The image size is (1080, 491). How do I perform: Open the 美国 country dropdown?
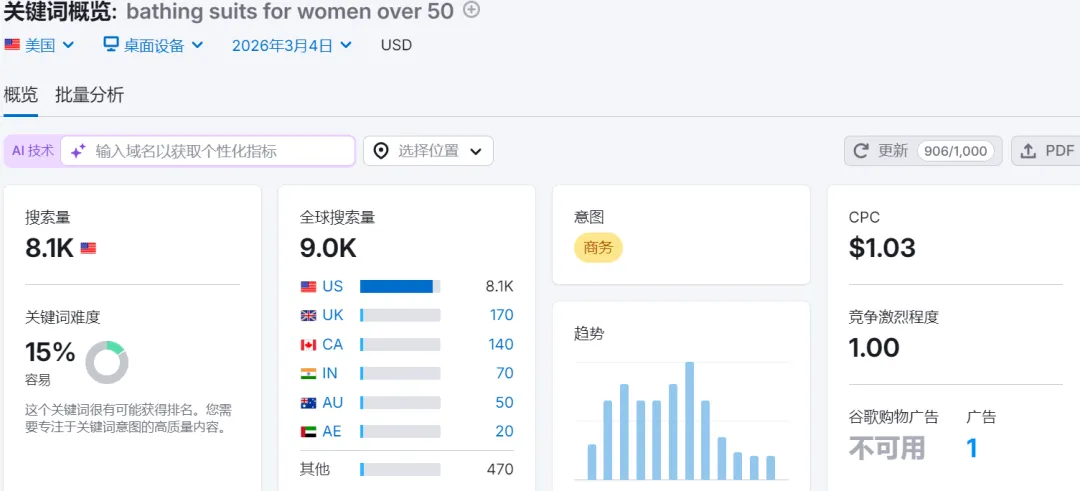40,45
